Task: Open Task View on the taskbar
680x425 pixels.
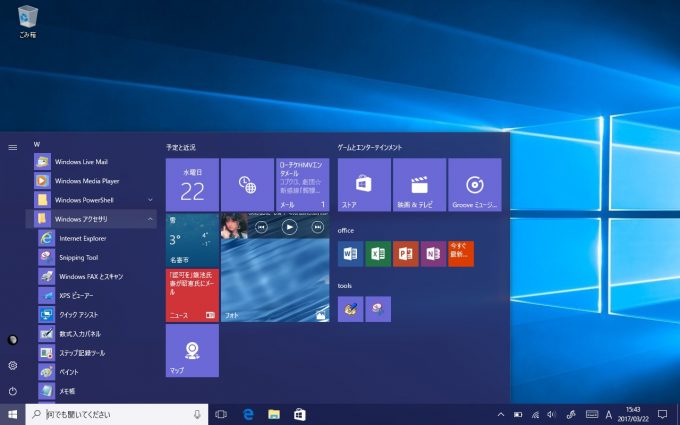Action: tap(221, 415)
